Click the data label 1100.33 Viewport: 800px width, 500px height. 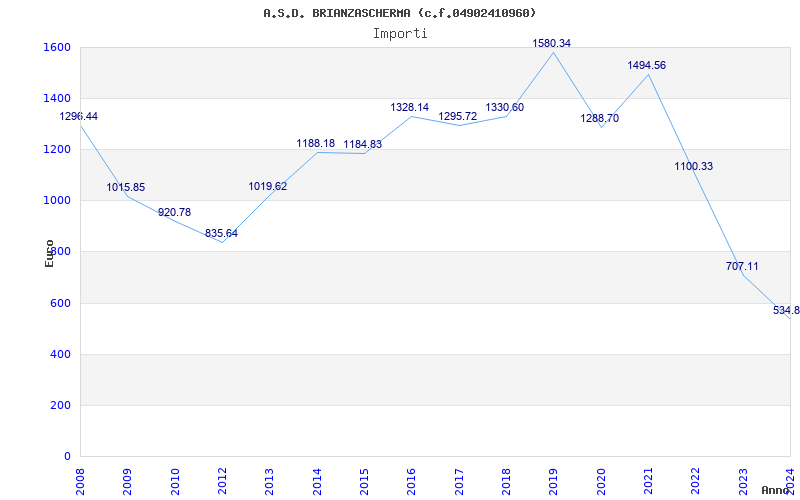coord(694,166)
